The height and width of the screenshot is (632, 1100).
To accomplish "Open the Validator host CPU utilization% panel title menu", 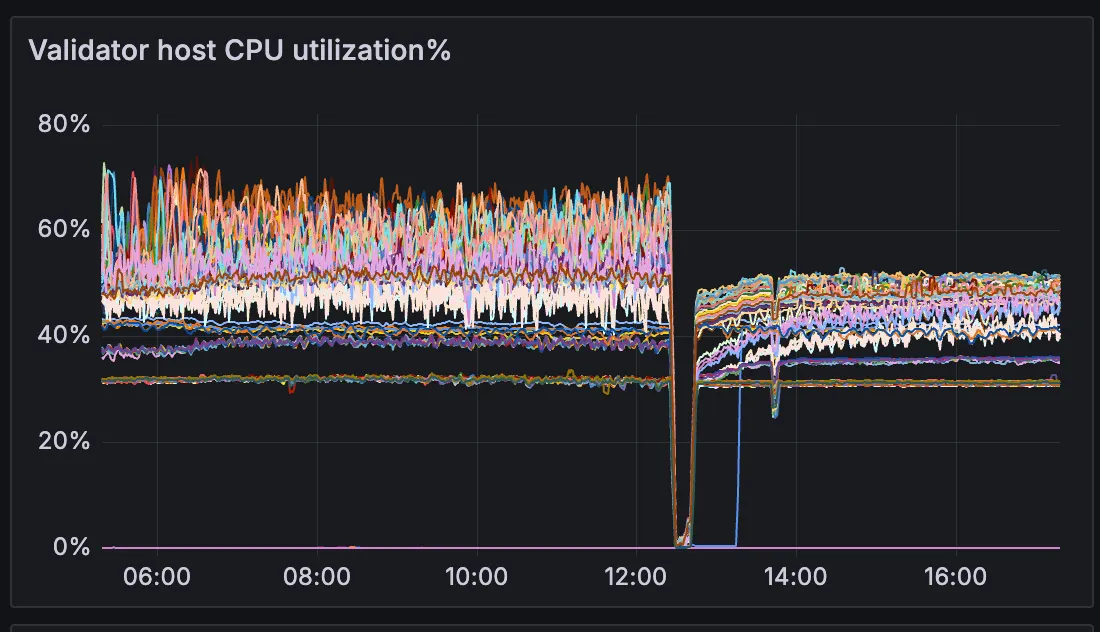I will click(x=240, y=50).
